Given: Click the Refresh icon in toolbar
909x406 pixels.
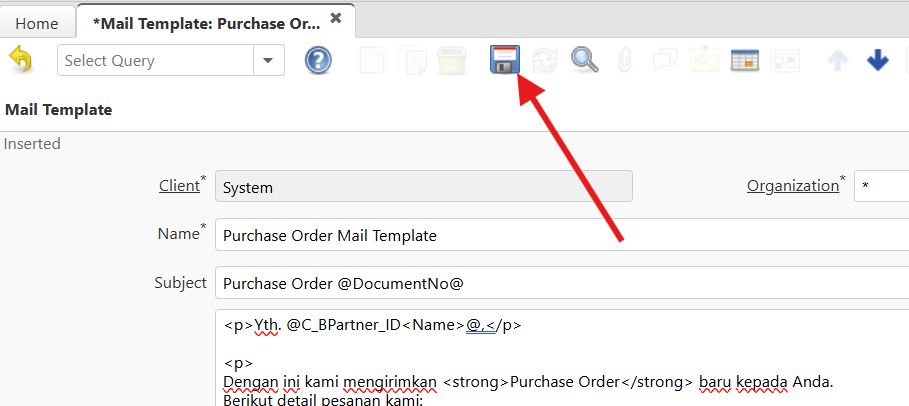Looking at the screenshot, I should 545,60.
